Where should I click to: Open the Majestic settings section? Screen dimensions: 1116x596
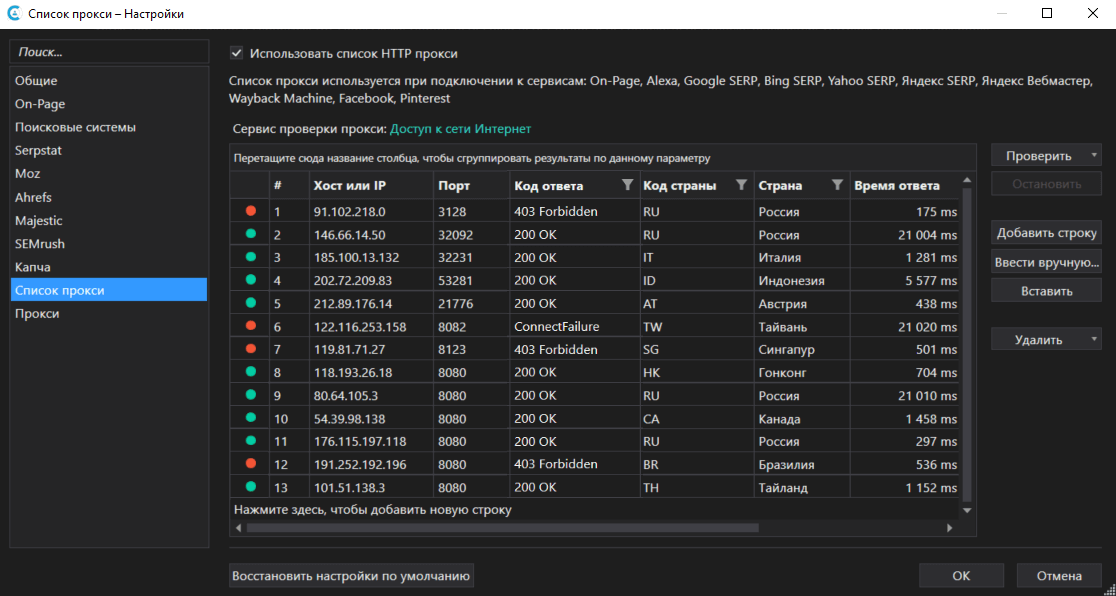pos(108,221)
